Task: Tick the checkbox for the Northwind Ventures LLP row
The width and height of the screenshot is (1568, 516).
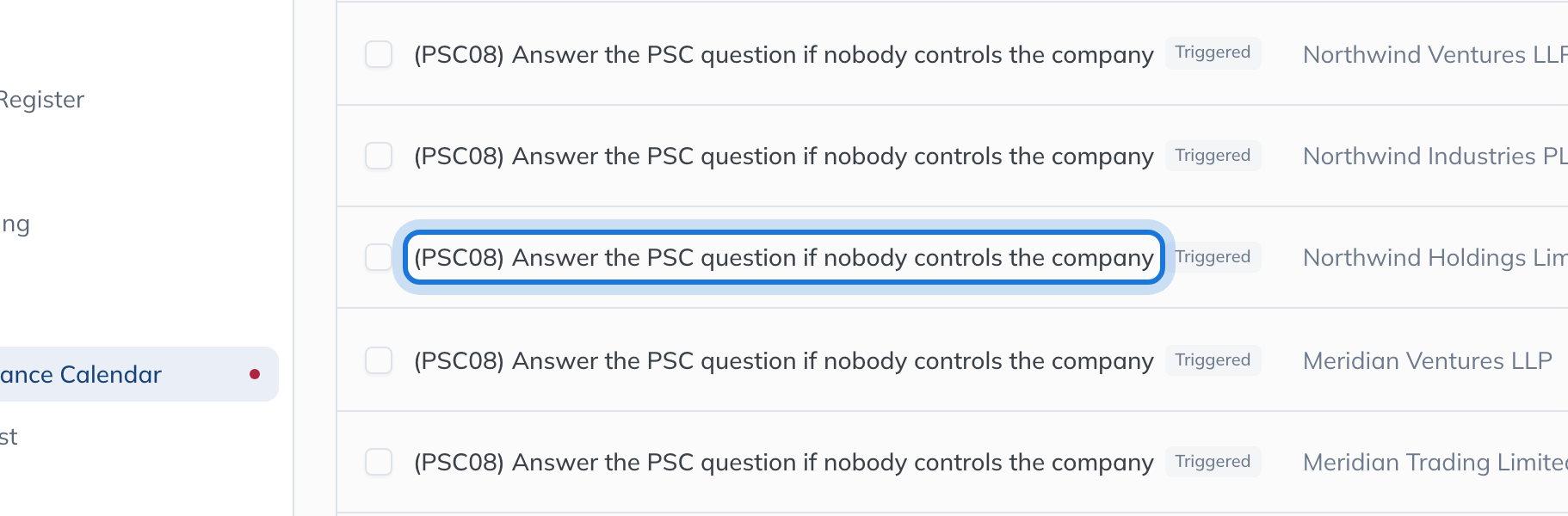Action: [x=379, y=54]
